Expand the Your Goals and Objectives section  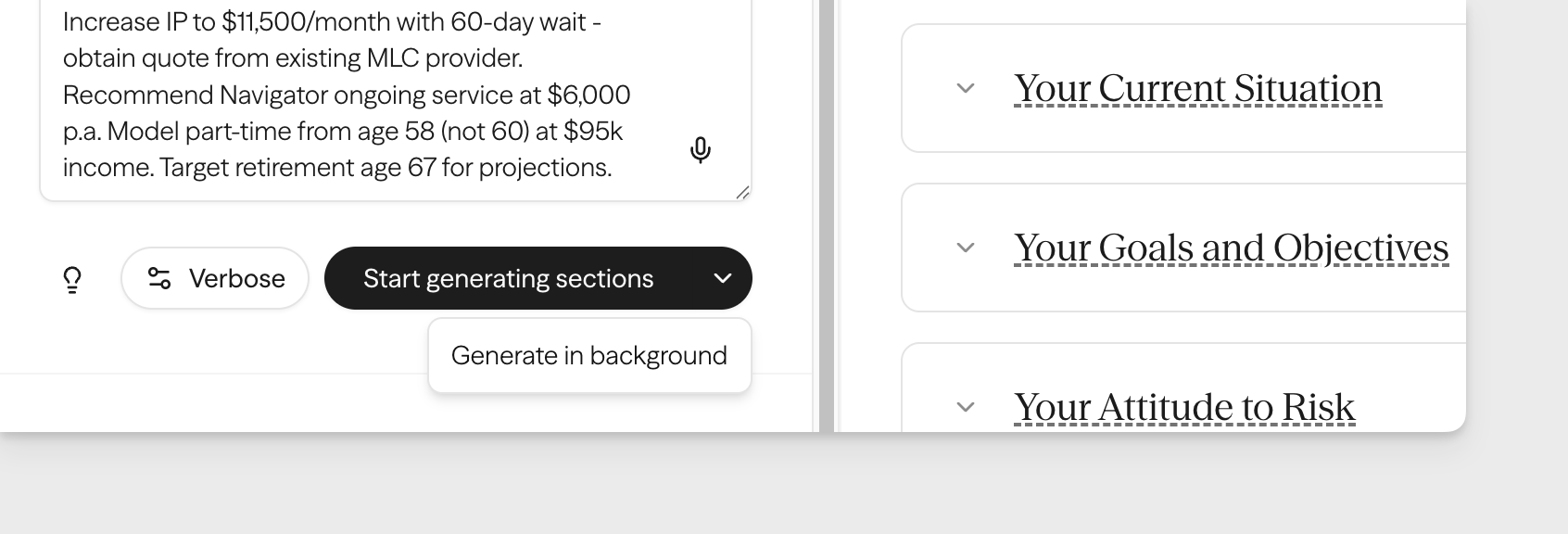pos(965,248)
